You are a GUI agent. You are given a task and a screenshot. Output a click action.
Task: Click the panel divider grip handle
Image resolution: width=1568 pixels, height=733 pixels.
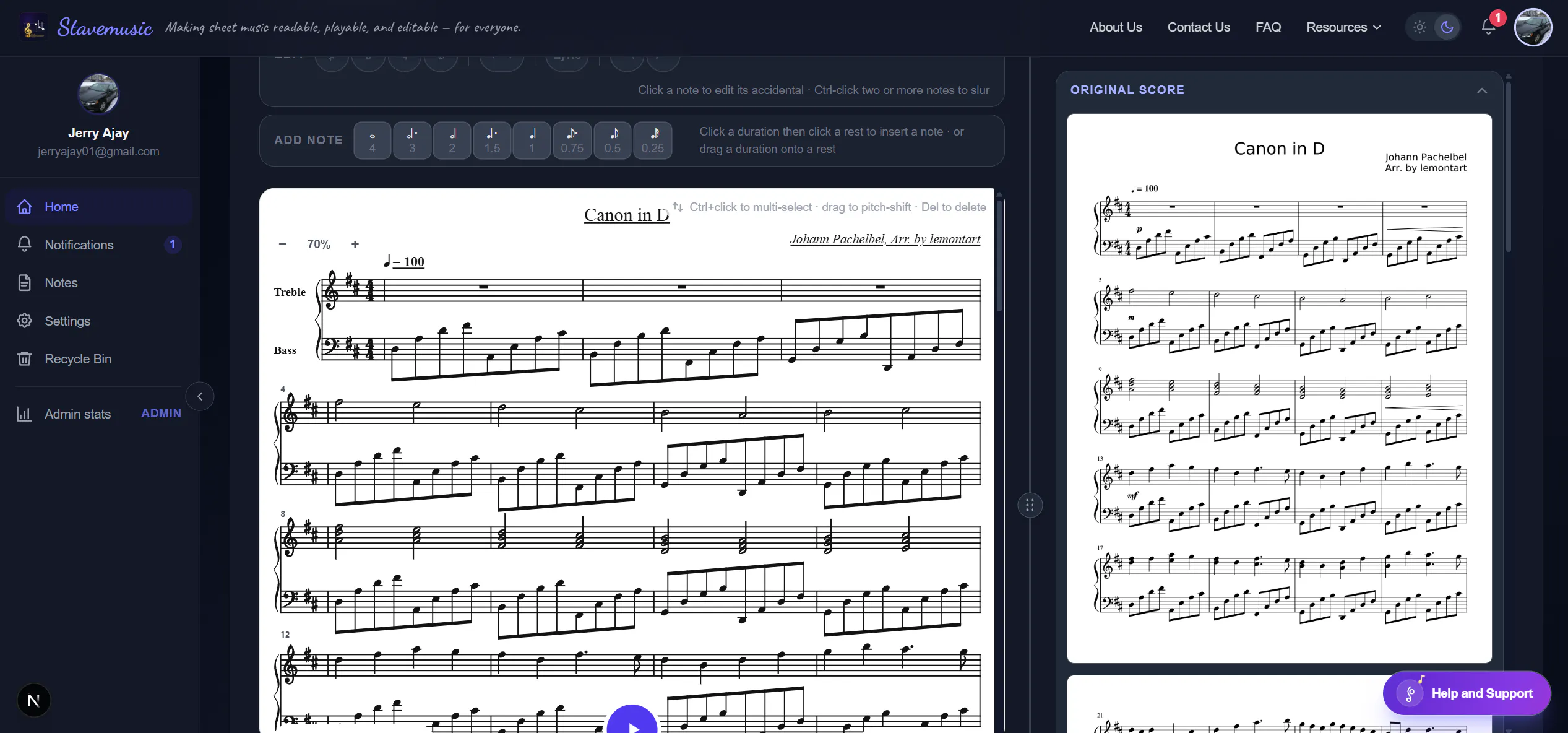click(x=1030, y=505)
